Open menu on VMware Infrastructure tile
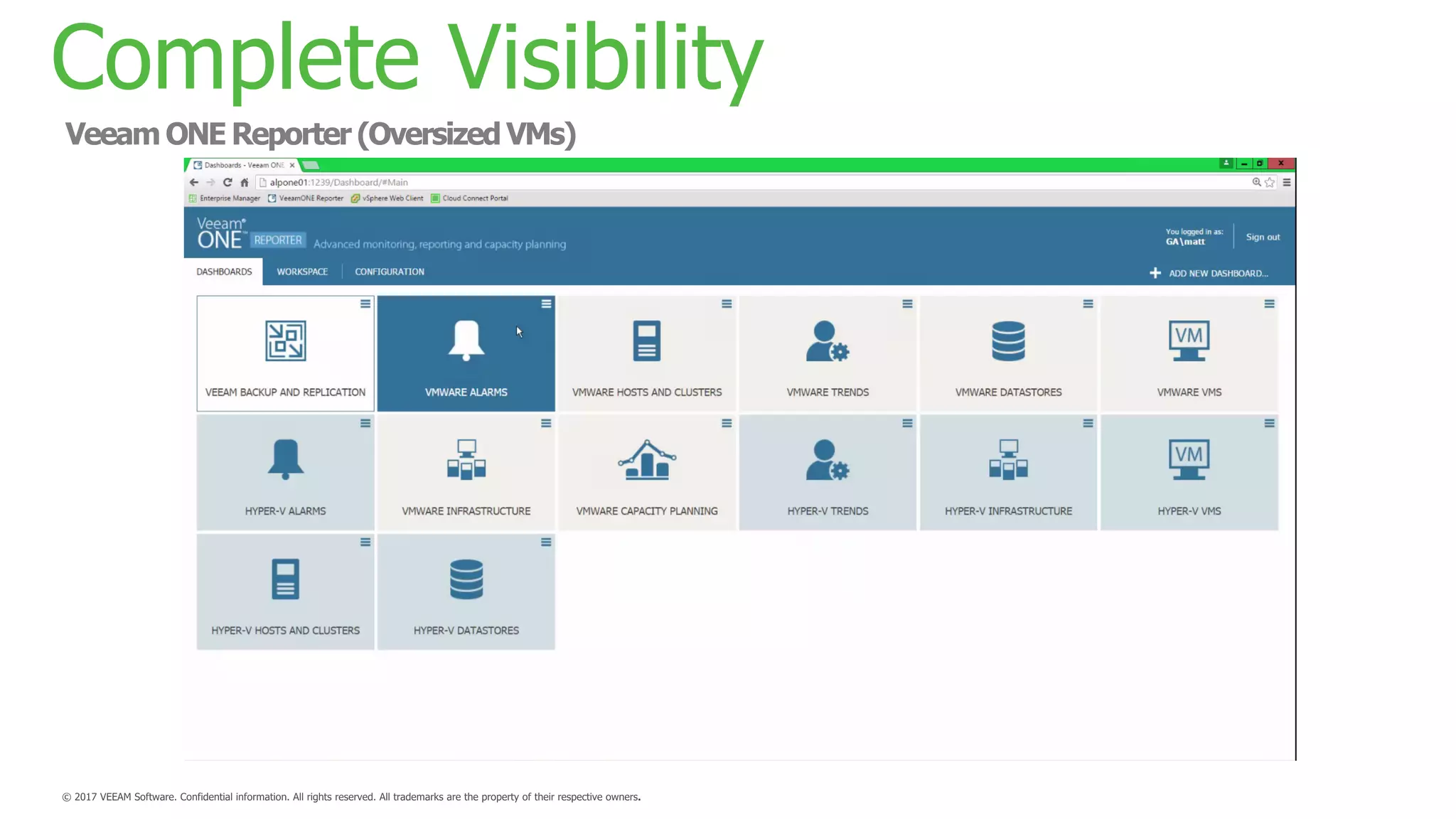Image resolution: width=1456 pixels, height=819 pixels. point(546,424)
